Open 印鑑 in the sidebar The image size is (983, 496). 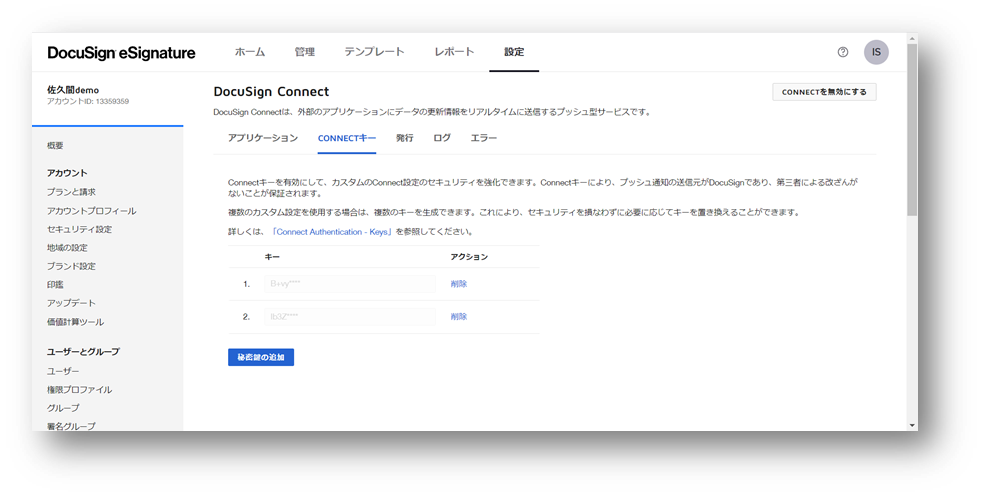55,285
